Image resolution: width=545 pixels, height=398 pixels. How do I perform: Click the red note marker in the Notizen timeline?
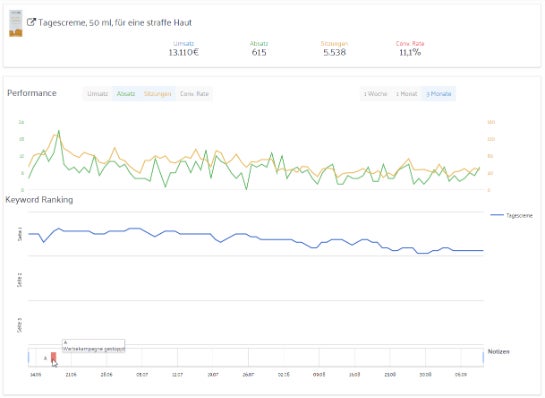click(x=54, y=357)
